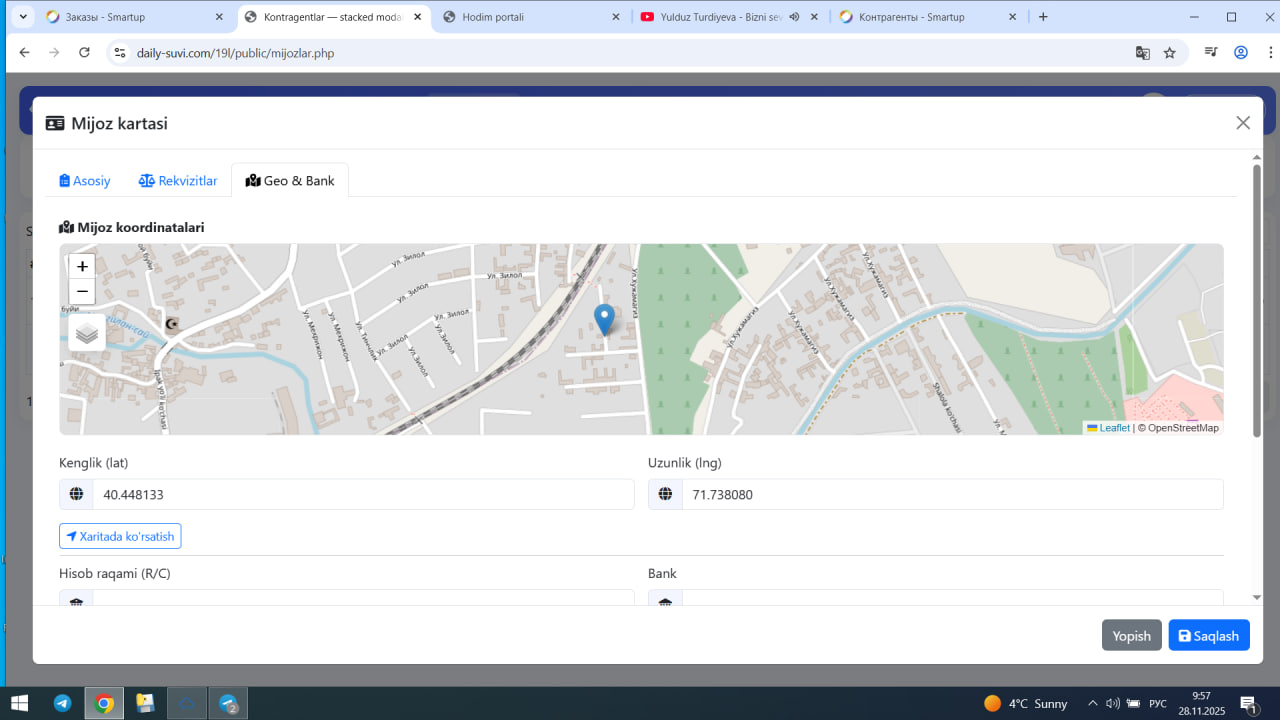Viewport: 1280px width, 720px height.
Task: Open the first Telegram taskbar icon
Action: 62,703
